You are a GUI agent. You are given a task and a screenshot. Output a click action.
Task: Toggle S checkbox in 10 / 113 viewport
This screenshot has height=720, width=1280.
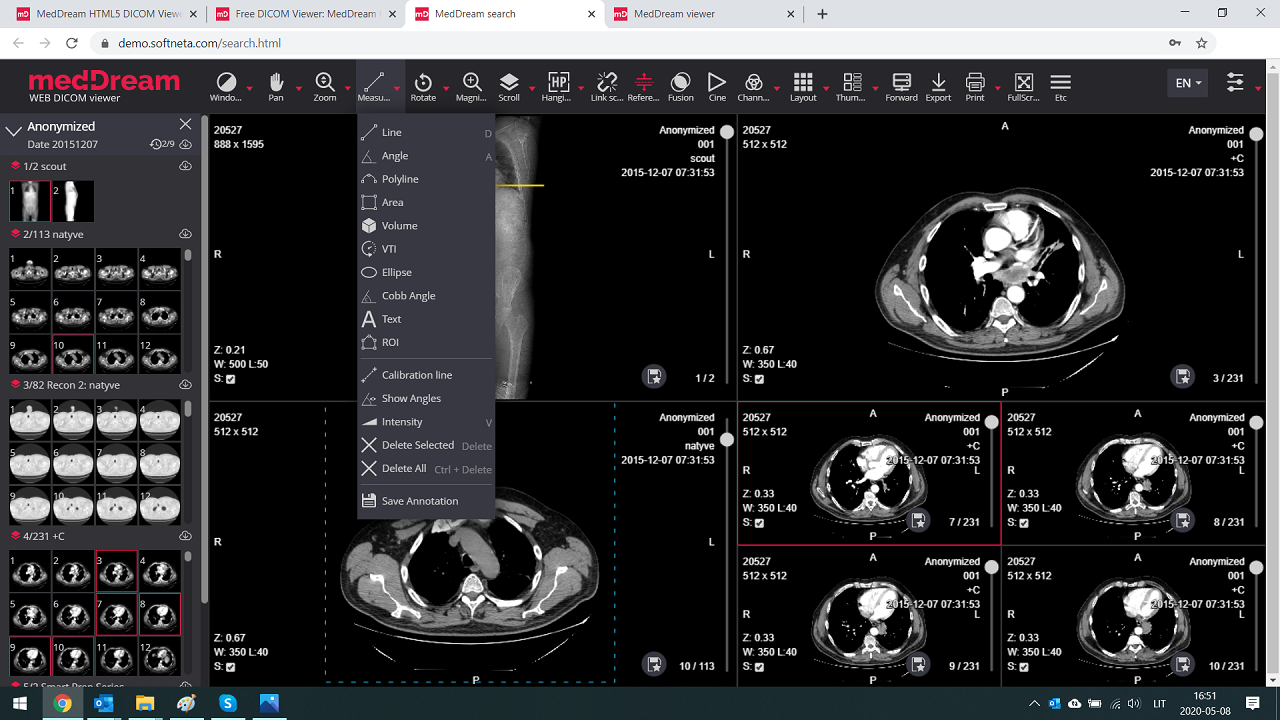(231, 667)
